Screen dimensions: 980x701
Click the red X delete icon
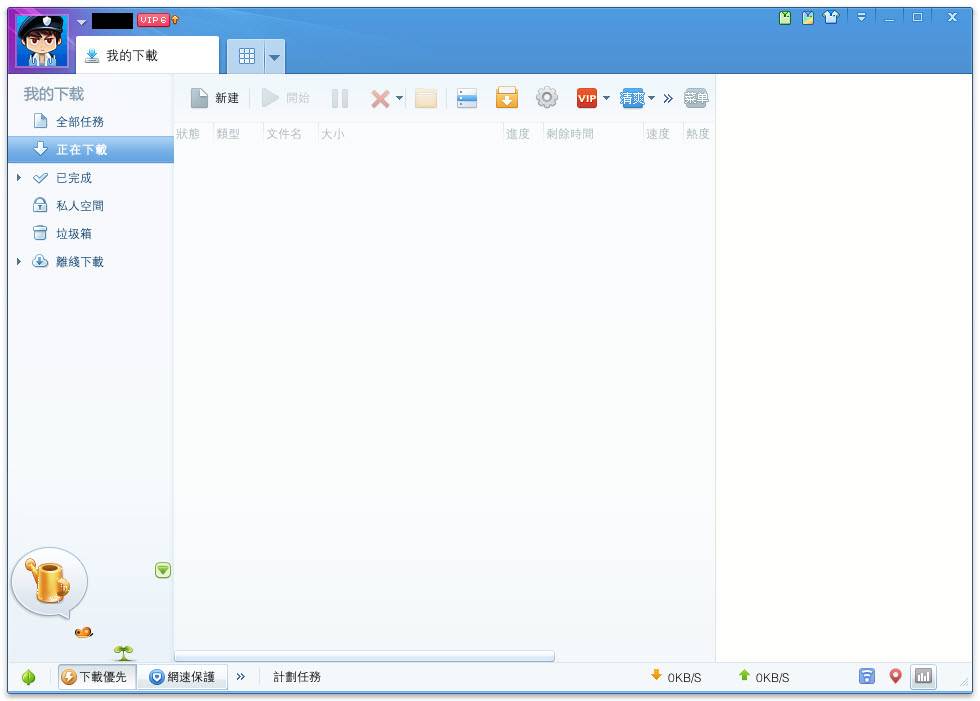click(x=380, y=99)
